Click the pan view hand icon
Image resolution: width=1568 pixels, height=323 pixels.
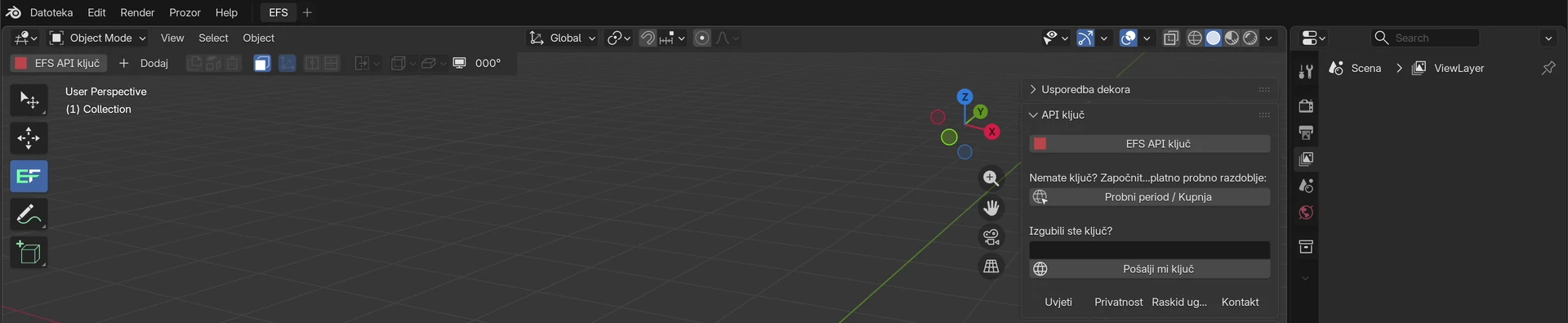click(x=991, y=208)
